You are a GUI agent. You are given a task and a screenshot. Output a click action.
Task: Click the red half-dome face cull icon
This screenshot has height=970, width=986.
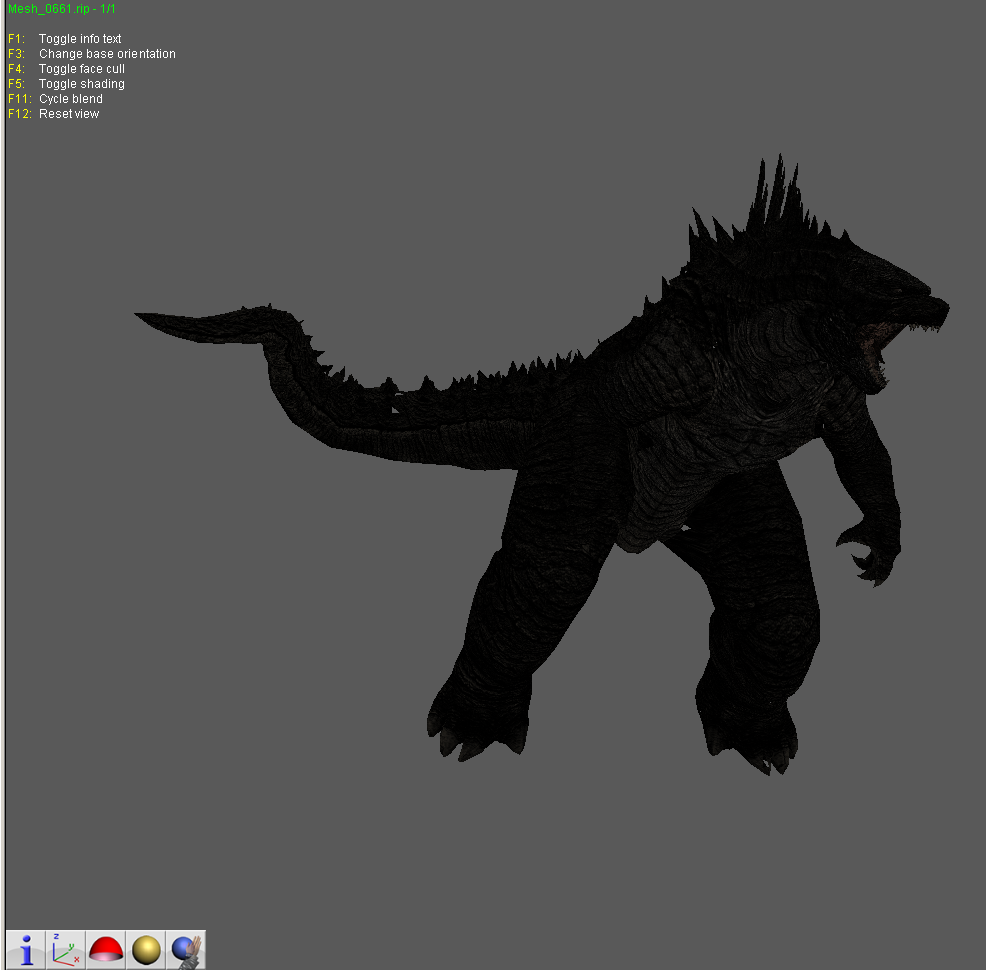[106, 949]
